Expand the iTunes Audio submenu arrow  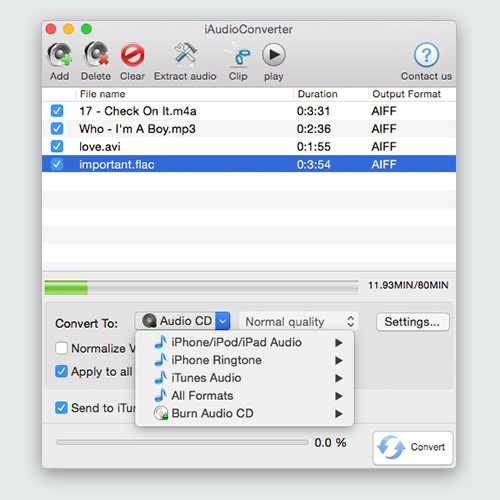(339, 378)
